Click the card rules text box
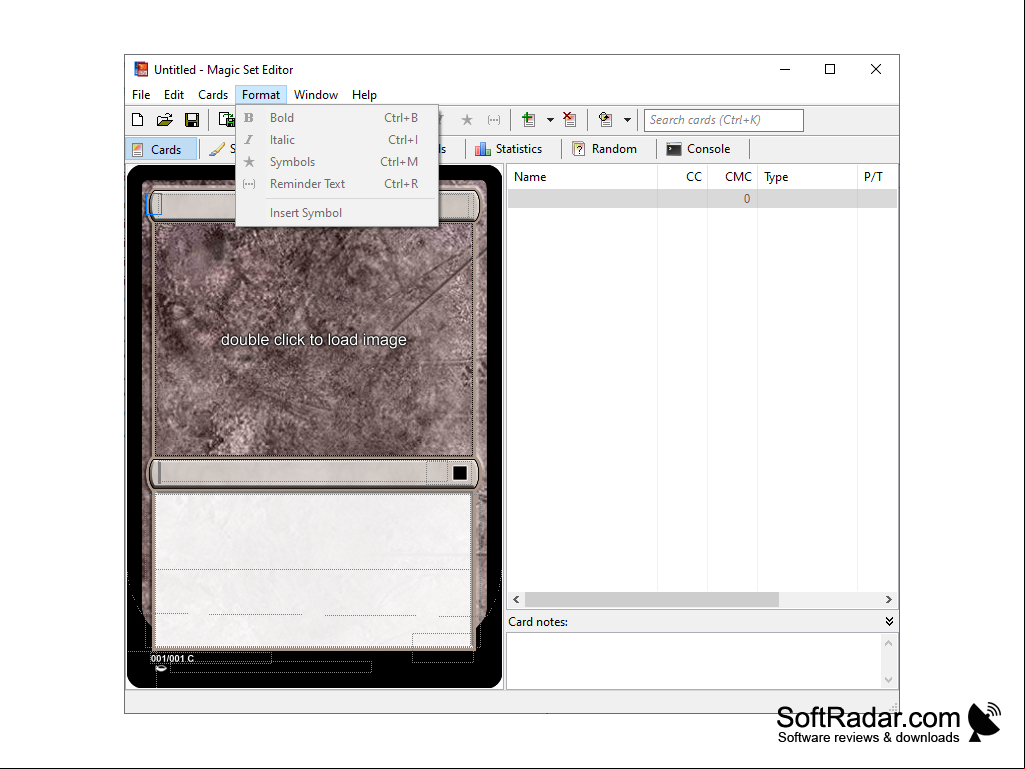 click(313, 531)
